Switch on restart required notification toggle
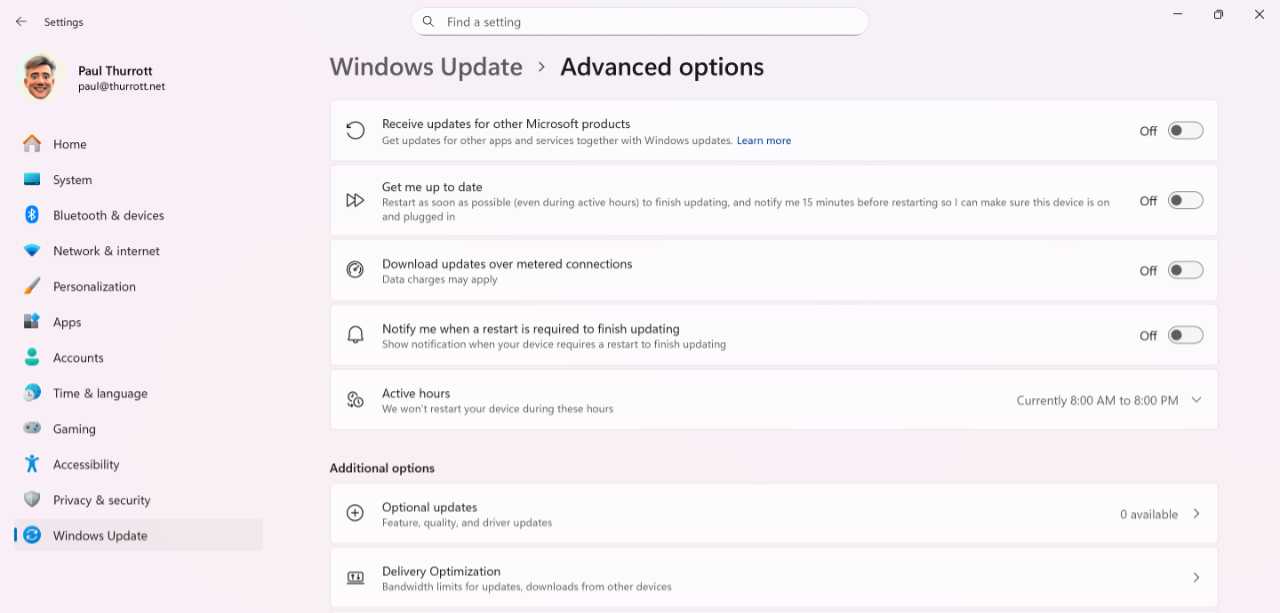The width and height of the screenshot is (1280, 613). point(1185,336)
